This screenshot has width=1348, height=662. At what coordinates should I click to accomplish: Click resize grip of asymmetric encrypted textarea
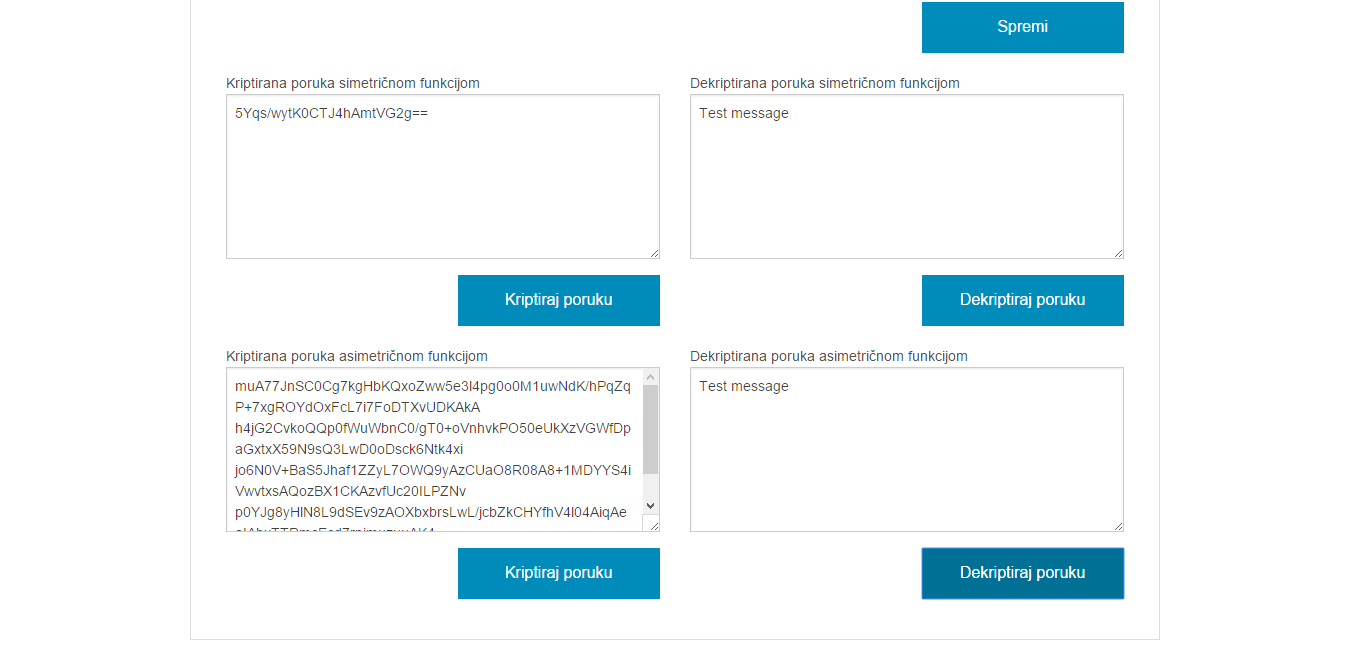[653, 525]
